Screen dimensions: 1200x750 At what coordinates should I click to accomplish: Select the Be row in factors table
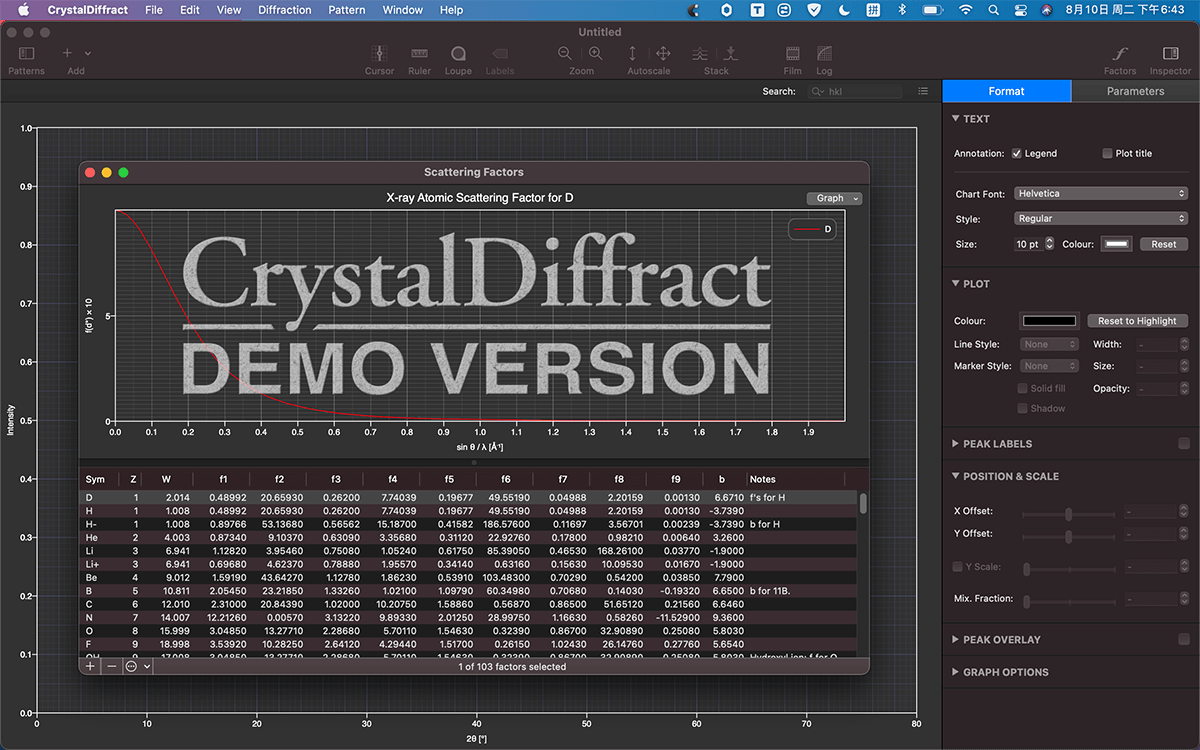click(x=468, y=577)
